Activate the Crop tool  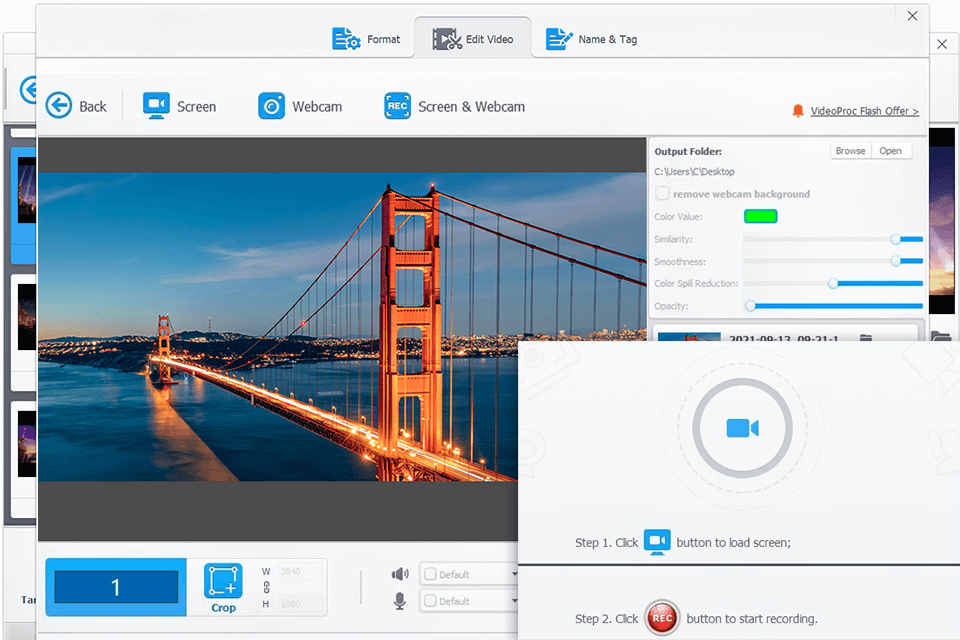223,588
